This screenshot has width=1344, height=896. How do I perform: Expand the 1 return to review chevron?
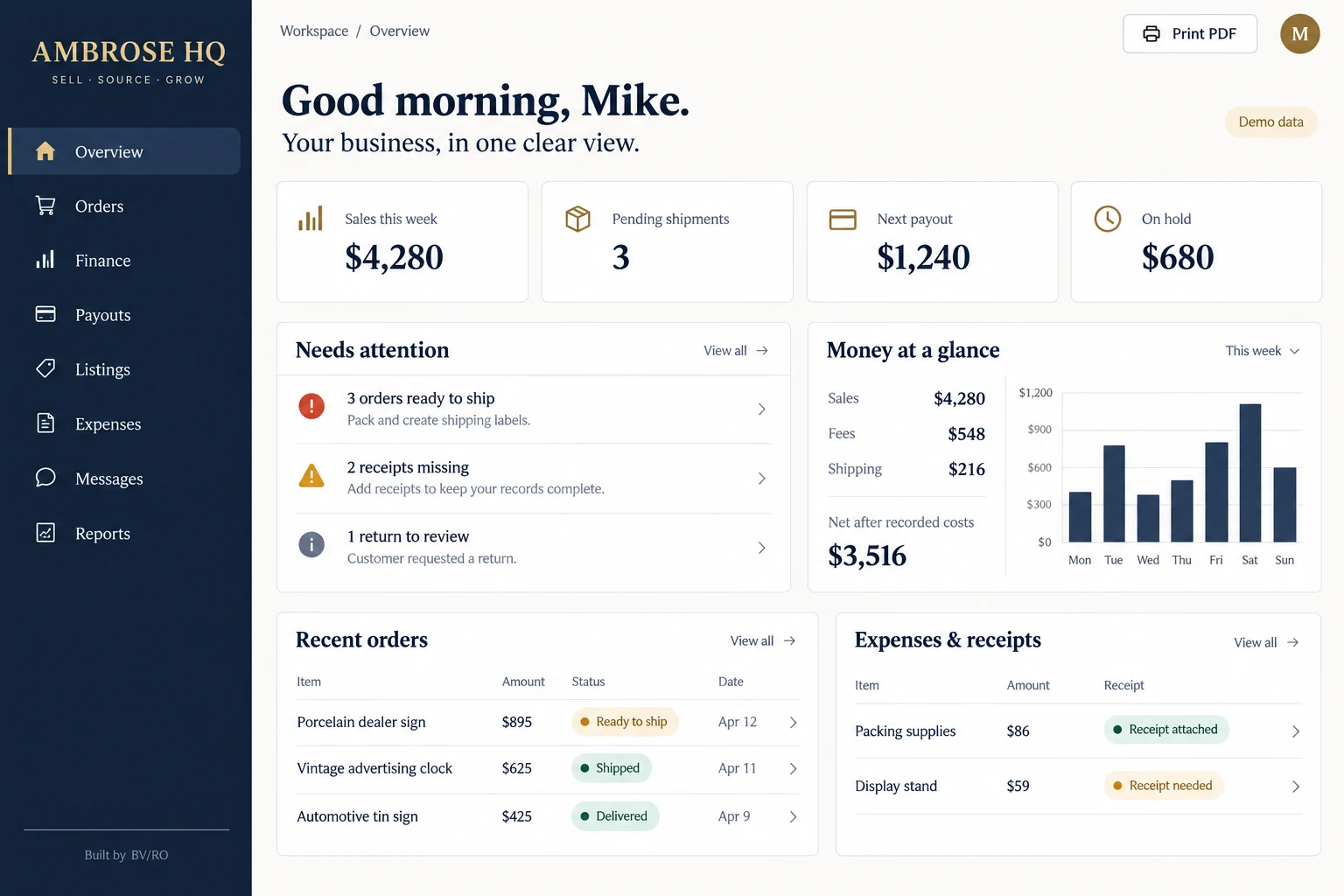[x=762, y=548]
